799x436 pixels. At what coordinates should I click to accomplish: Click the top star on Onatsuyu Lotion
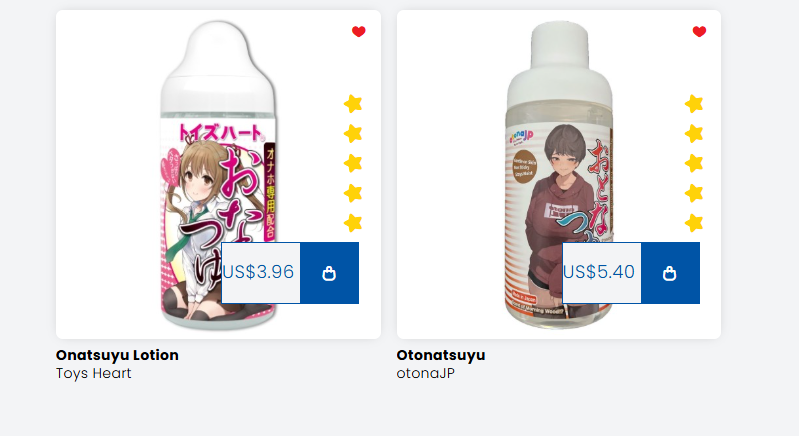tap(353, 103)
